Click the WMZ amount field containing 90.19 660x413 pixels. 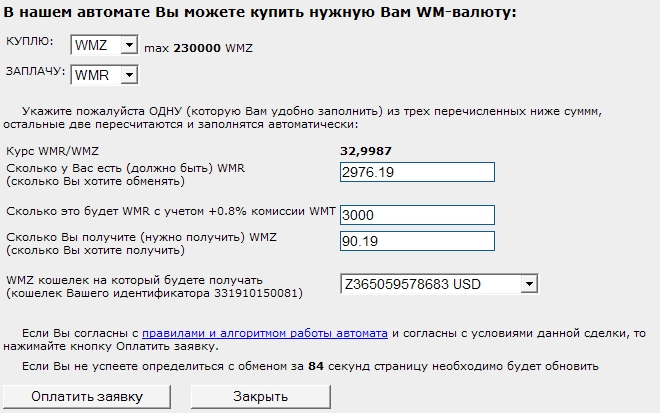point(417,241)
